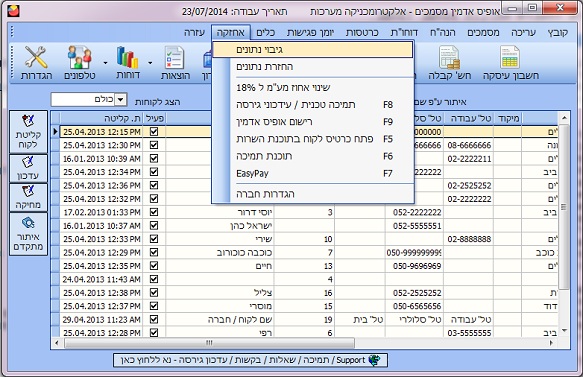Open the כלים tools menu
The height and width of the screenshot is (377, 583).
click(x=265, y=32)
